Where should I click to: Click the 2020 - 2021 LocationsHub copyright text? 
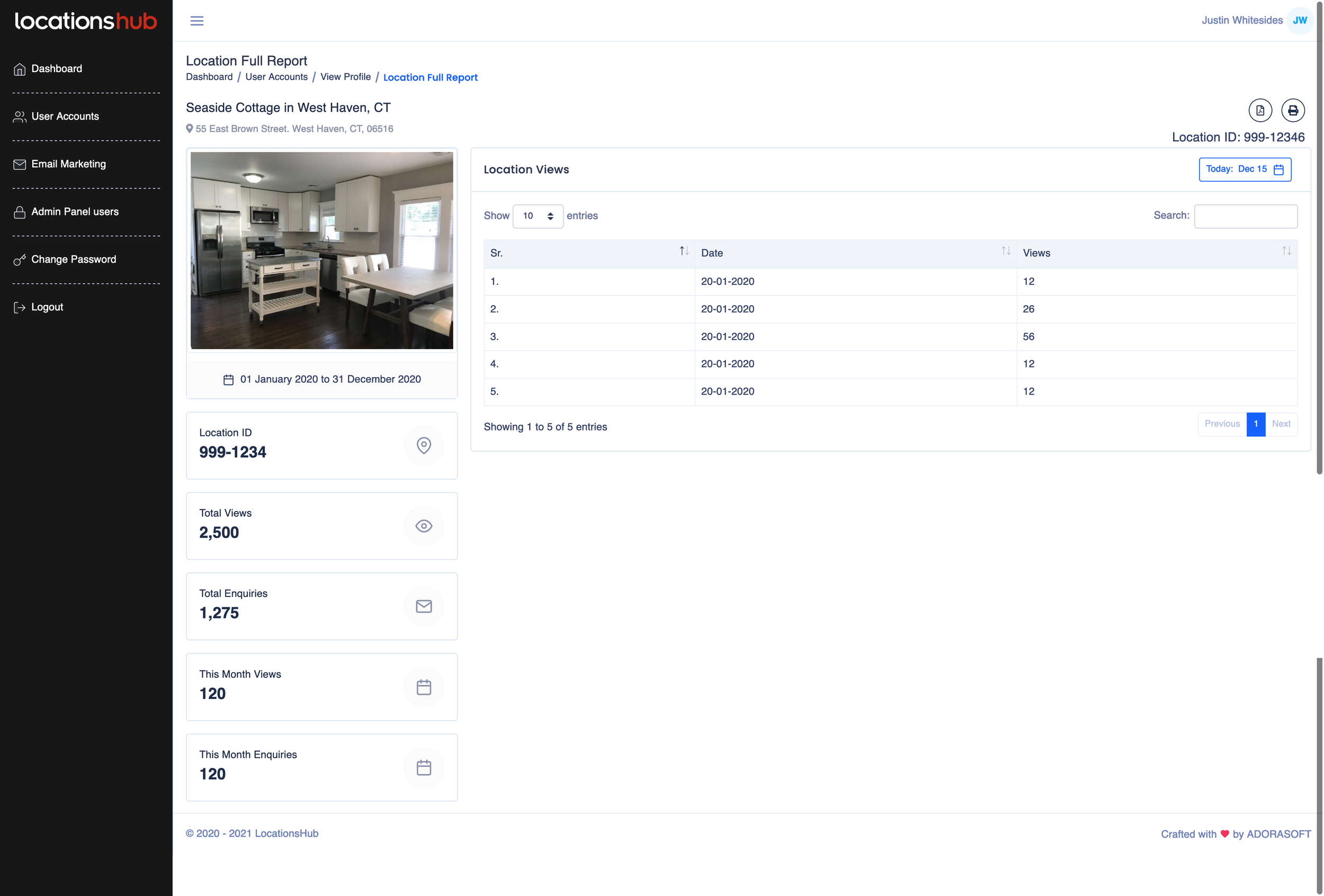click(x=252, y=834)
